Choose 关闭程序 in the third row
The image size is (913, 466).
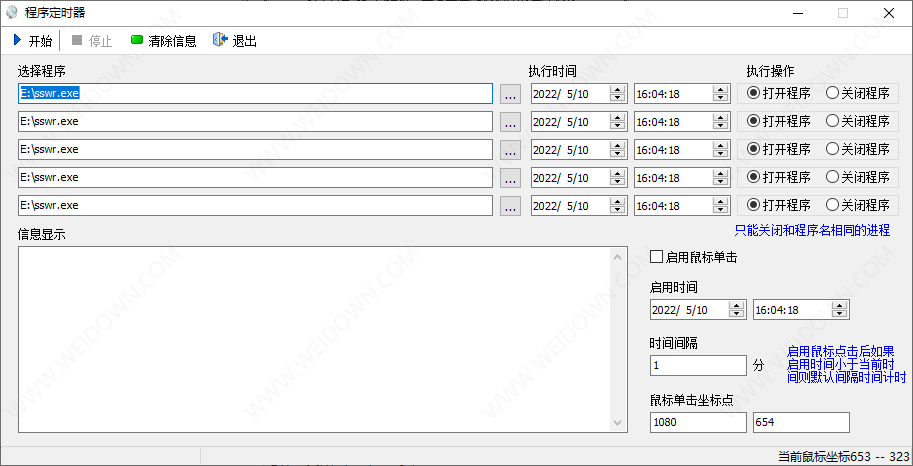click(x=858, y=149)
